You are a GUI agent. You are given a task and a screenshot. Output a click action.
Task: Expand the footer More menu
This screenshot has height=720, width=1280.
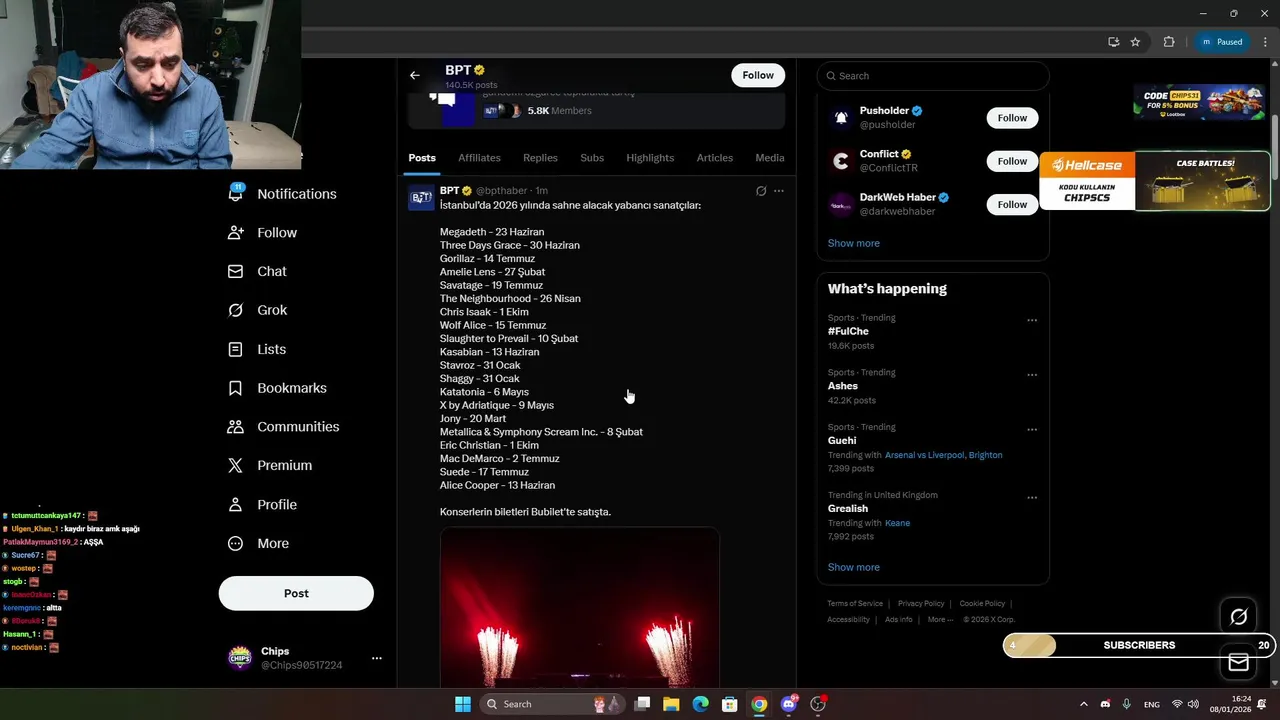click(x=940, y=620)
